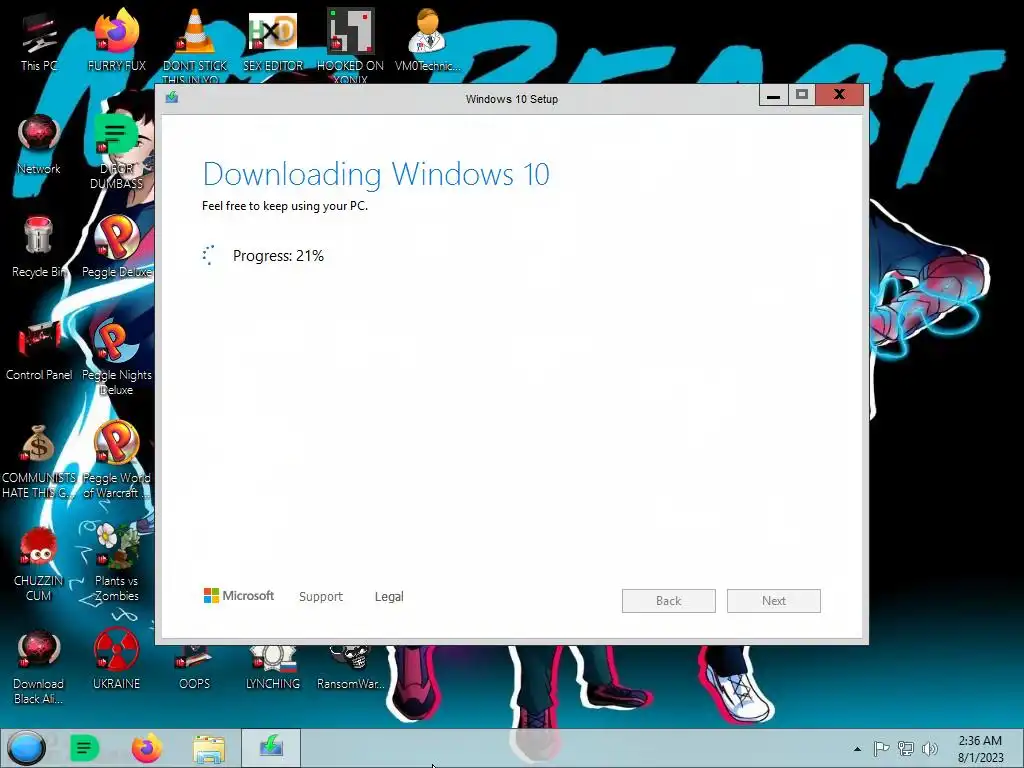Click the Windows 10 Setup title bar icon

coord(172,97)
